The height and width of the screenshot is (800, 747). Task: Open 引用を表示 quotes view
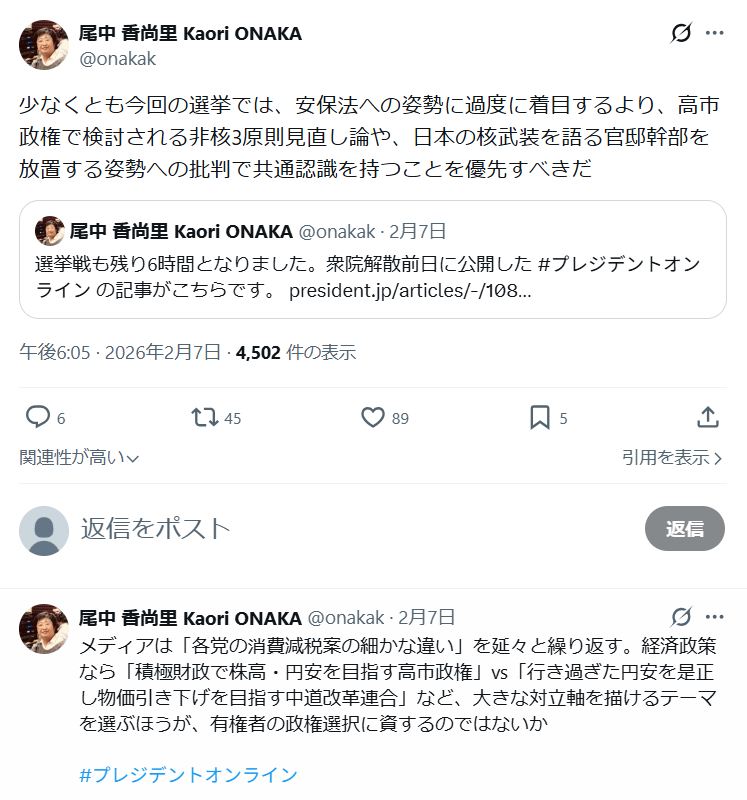click(672, 457)
